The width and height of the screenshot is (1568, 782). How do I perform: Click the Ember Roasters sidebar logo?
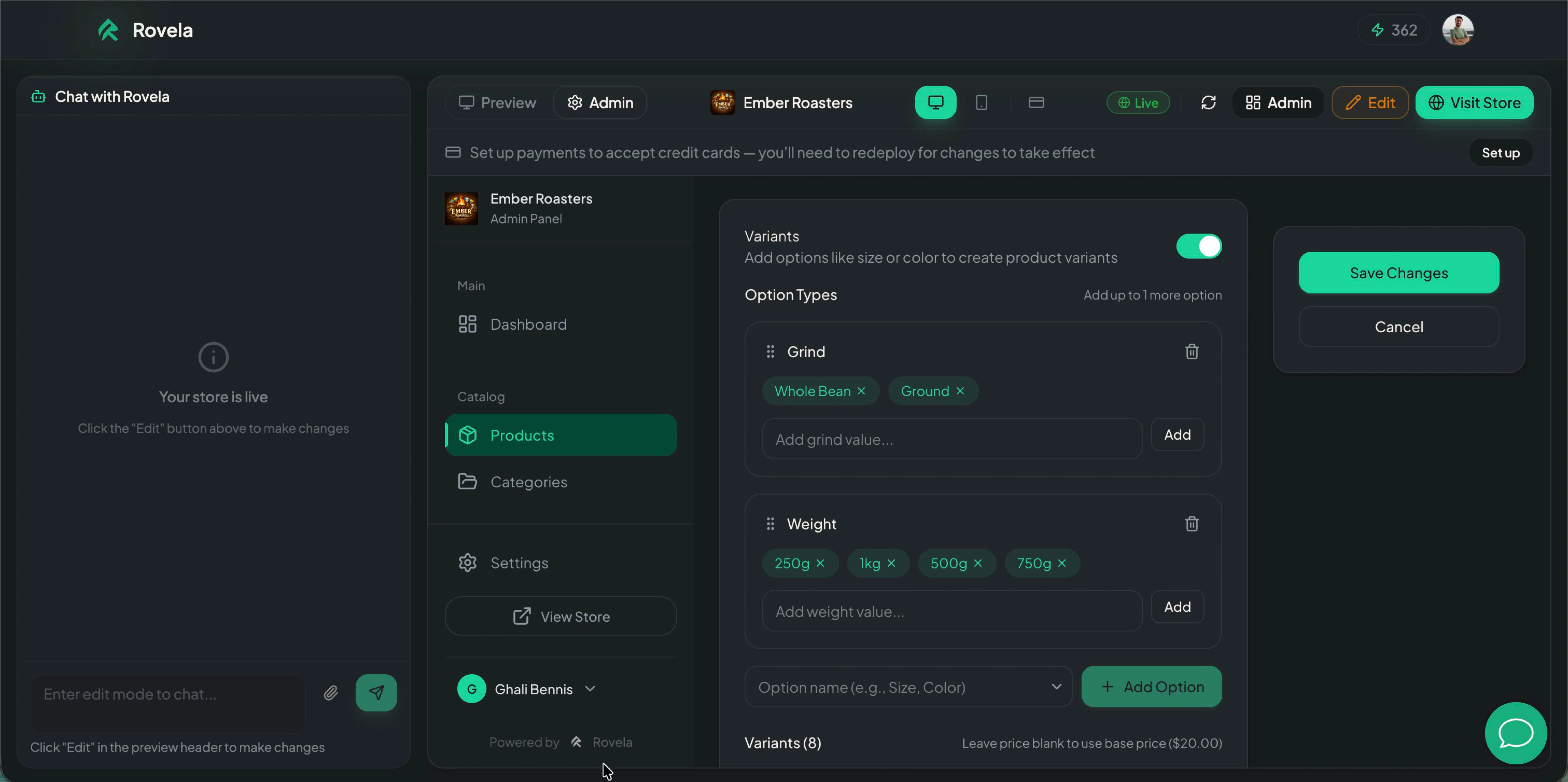point(462,209)
